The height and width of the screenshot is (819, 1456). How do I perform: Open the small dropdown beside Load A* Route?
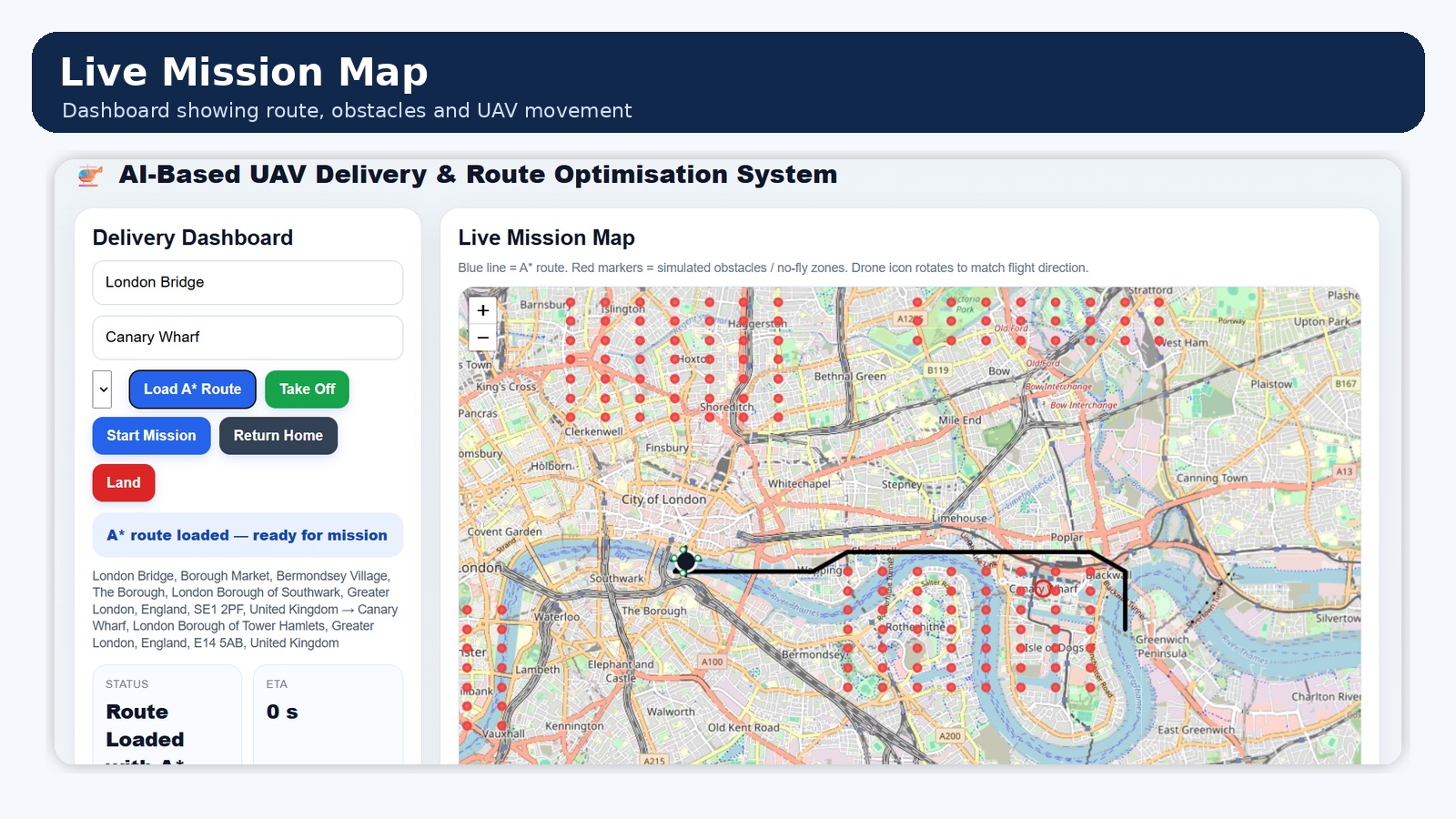tap(102, 389)
